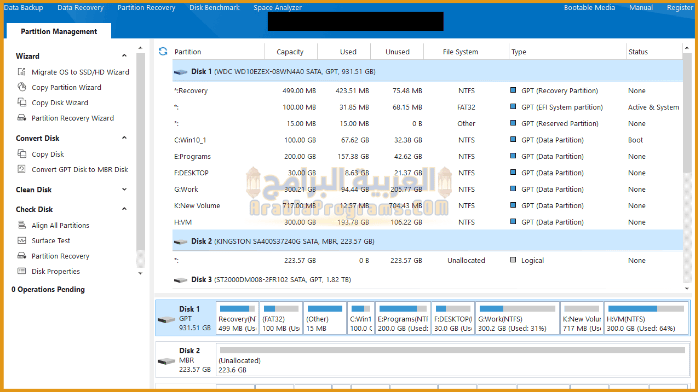Click Disk 3 drive icon in table header row

coord(180,280)
